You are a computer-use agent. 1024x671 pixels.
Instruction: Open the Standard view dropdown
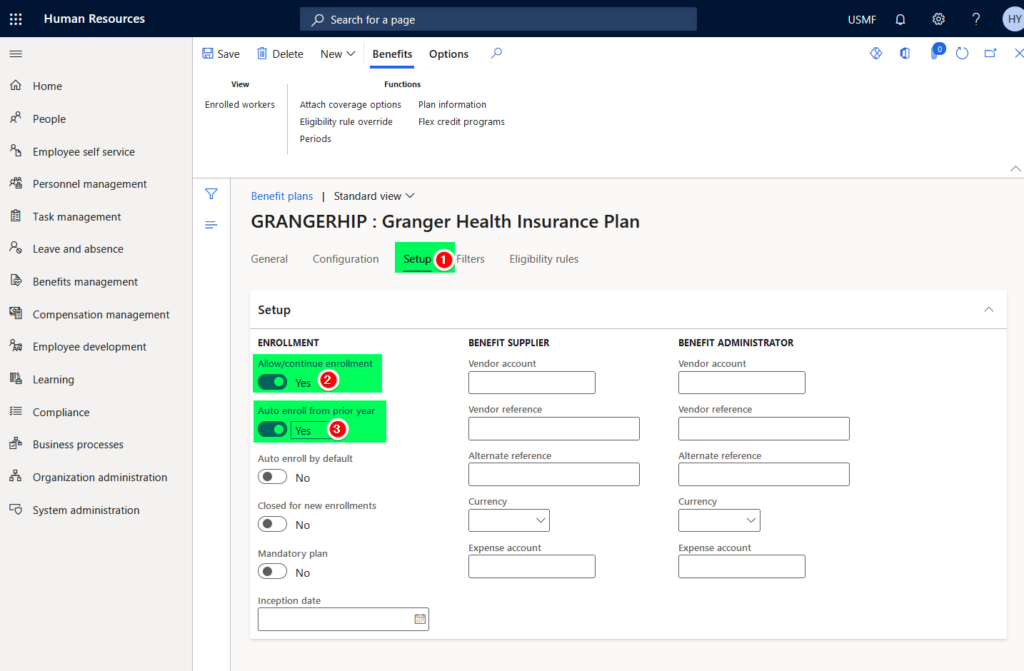(x=374, y=196)
